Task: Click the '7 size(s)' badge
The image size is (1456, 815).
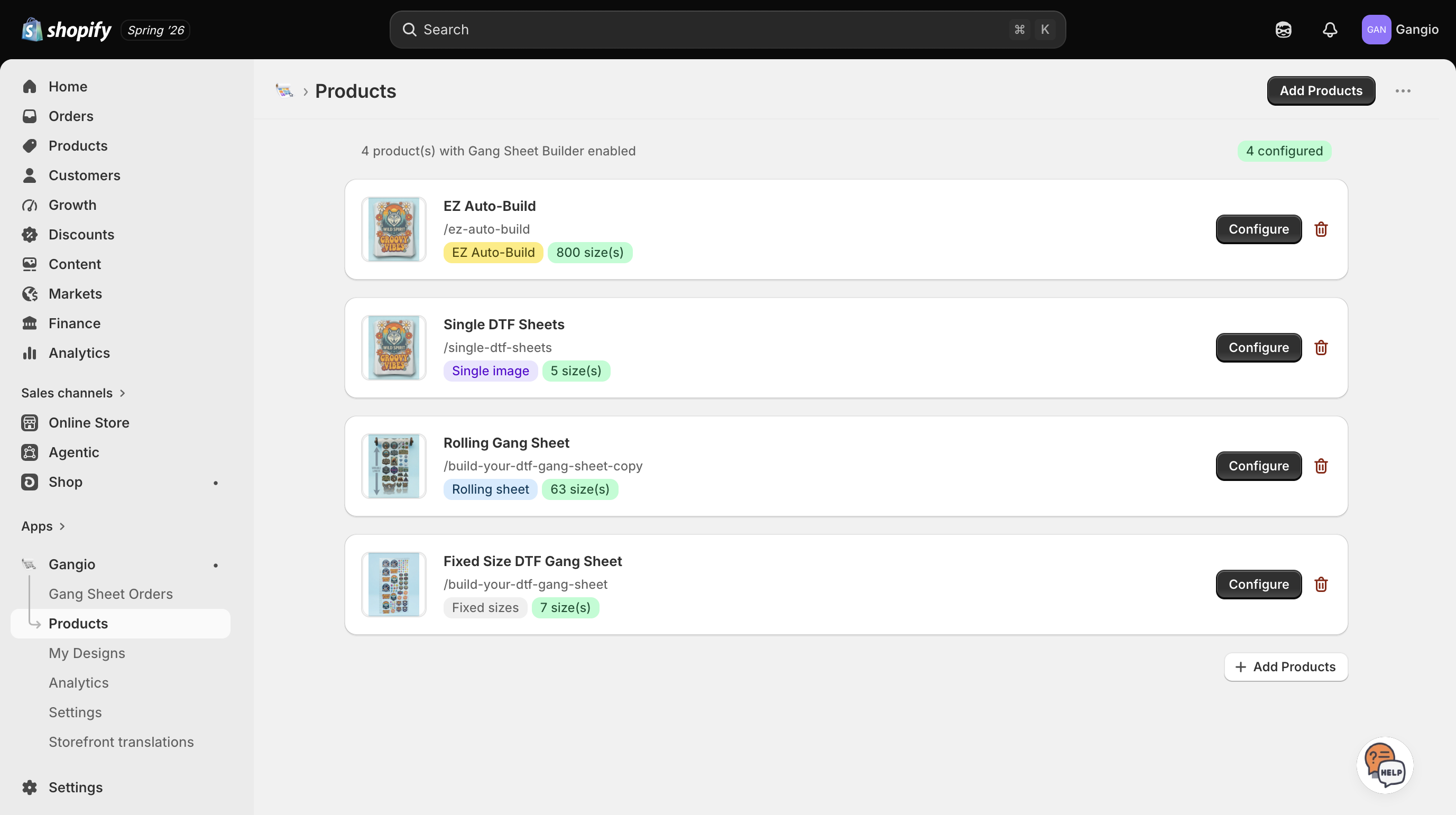Action: (x=565, y=608)
